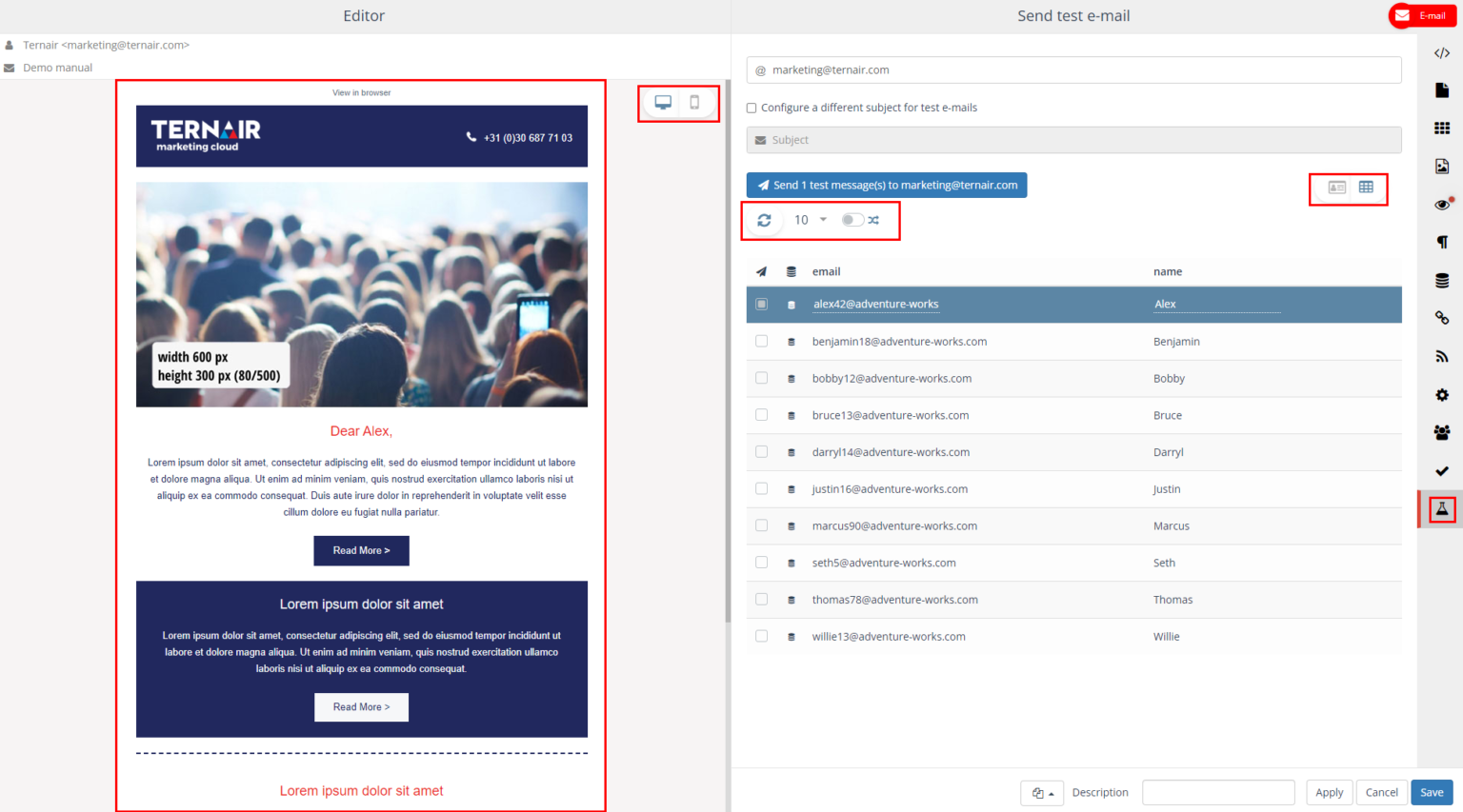Click the Subject input field
1463x812 pixels.
[1073, 140]
